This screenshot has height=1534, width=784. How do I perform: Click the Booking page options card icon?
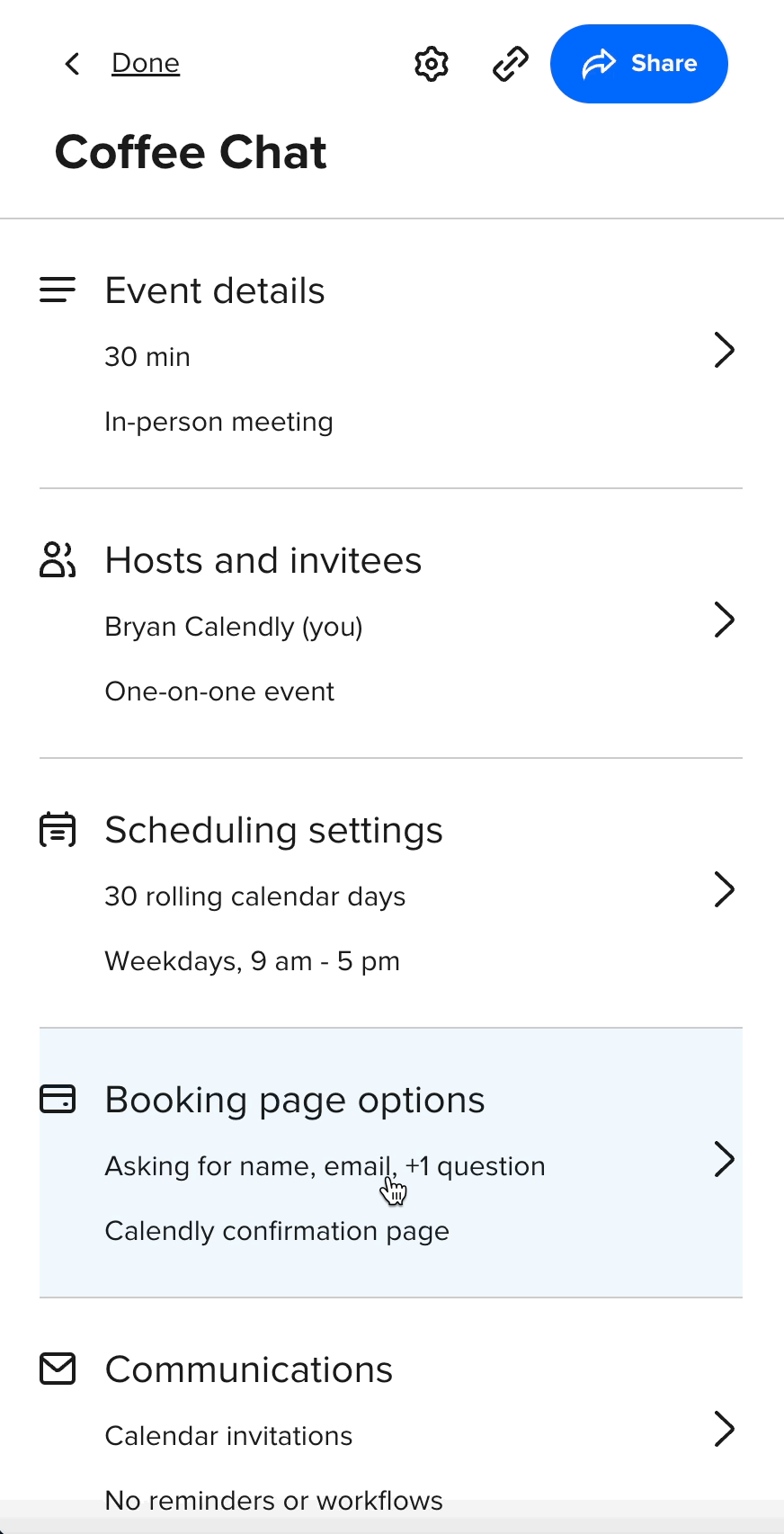(58, 1099)
